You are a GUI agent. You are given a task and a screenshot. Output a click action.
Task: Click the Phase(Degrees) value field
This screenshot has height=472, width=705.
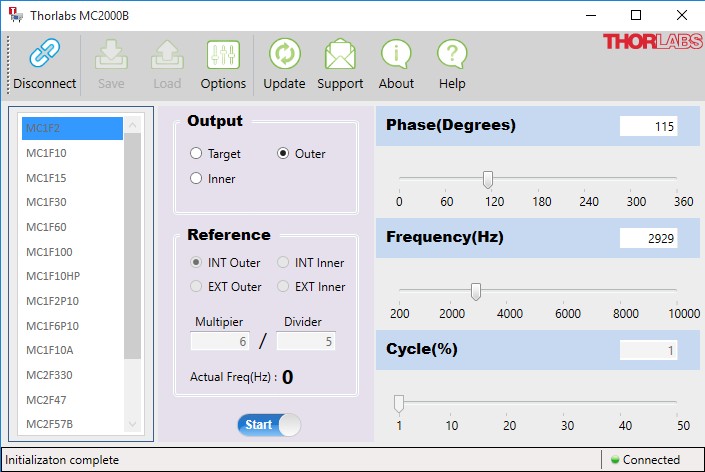pyautogui.click(x=648, y=126)
